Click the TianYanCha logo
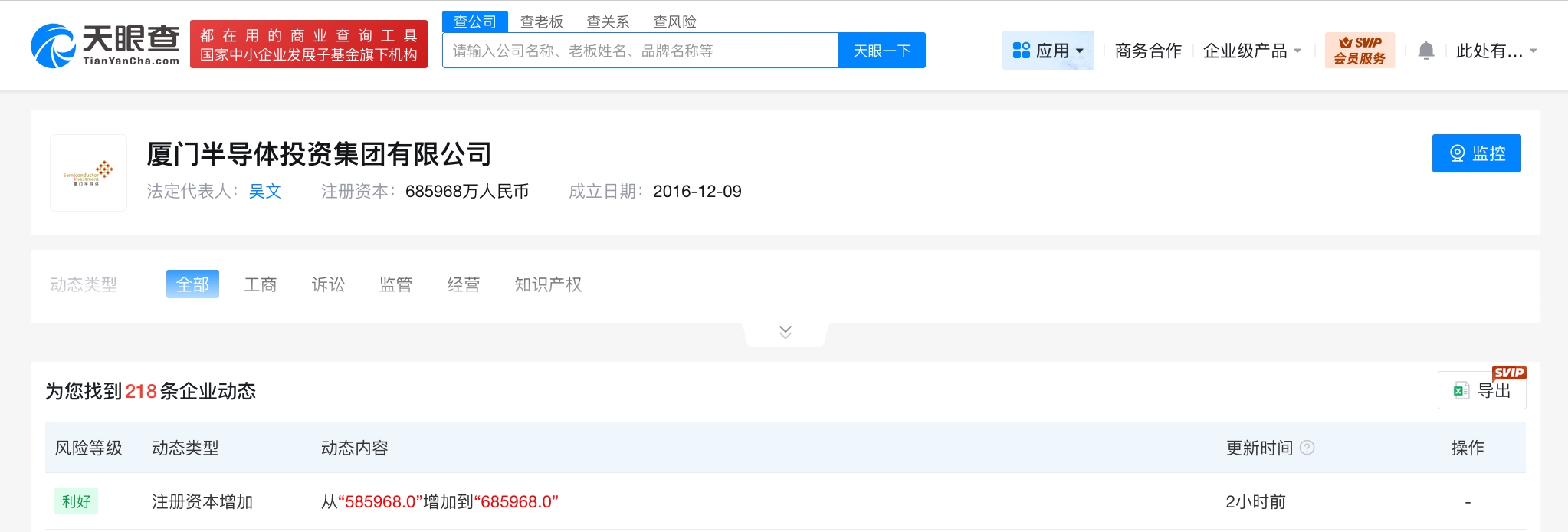This screenshot has width=1568, height=532. coord(105,44)
